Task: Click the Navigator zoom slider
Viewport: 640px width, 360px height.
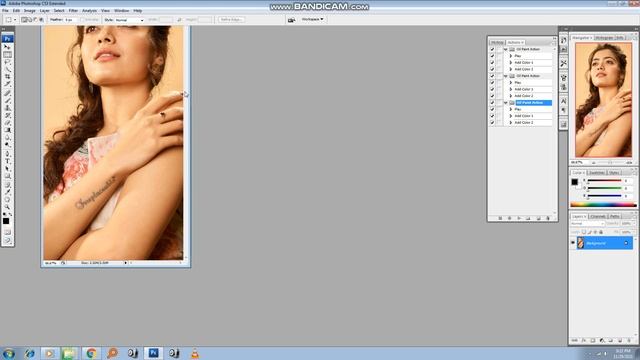Action: (610, 162)
